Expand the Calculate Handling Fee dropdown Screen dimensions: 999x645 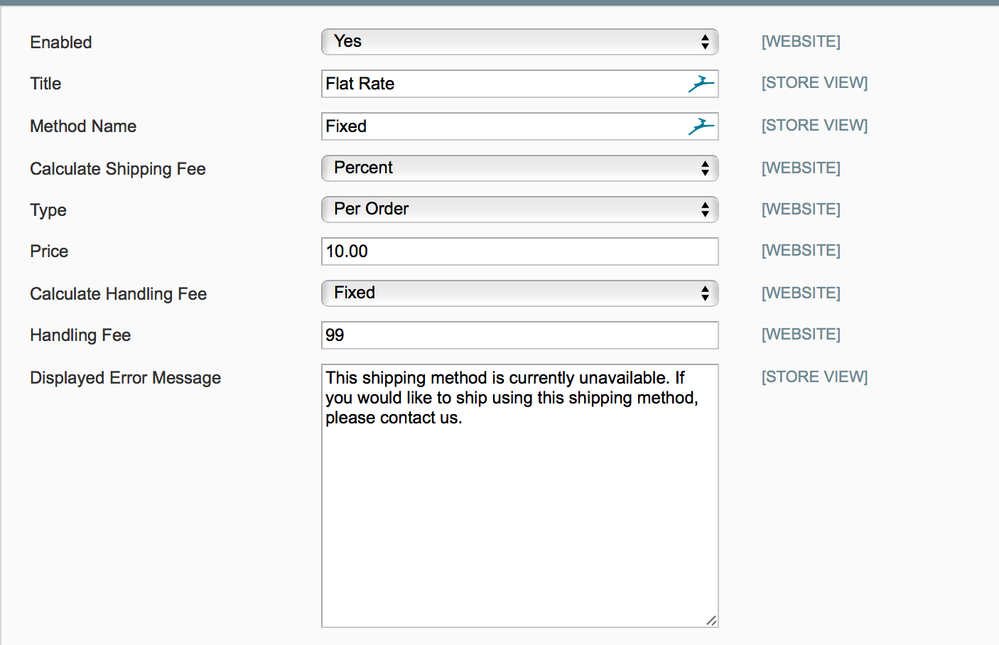click(x=519, y=293)
